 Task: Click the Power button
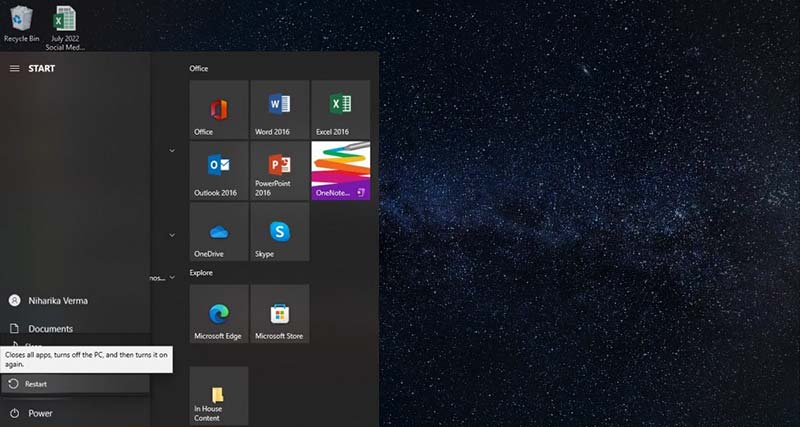(x=40, y=413)
